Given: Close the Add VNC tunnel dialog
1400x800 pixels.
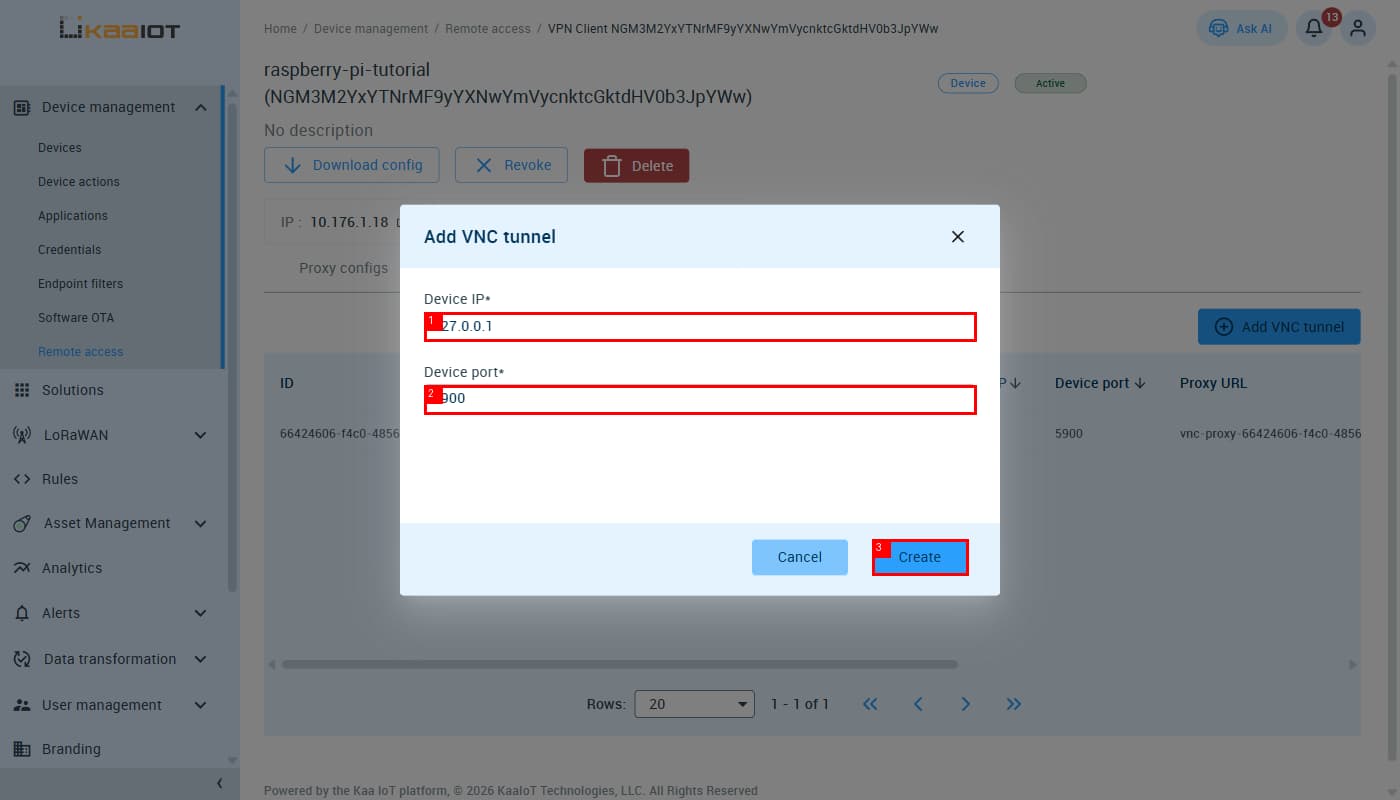Looking at the screenshot, I should coord(958,237).
